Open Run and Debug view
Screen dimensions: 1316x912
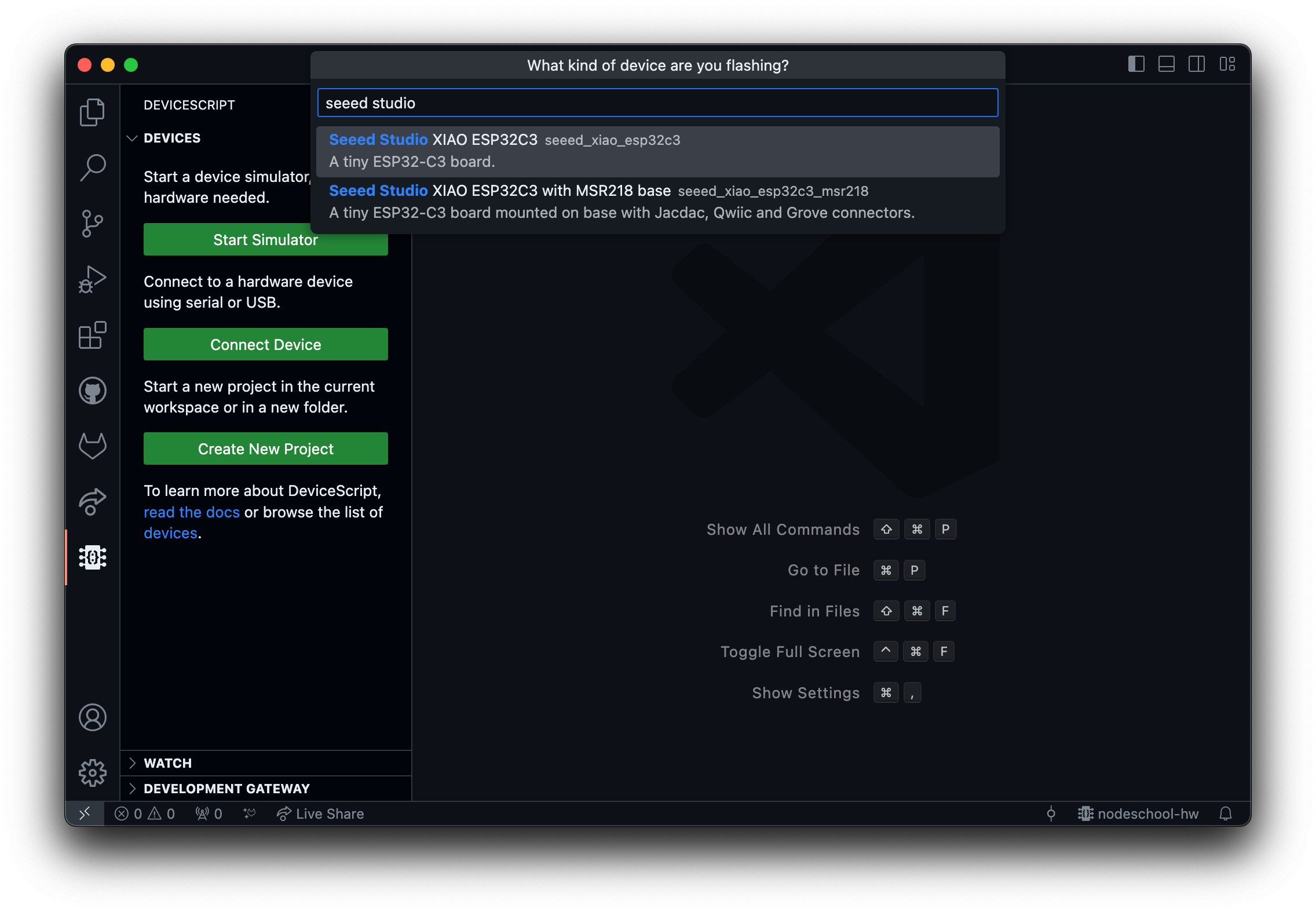coord(92,279)
